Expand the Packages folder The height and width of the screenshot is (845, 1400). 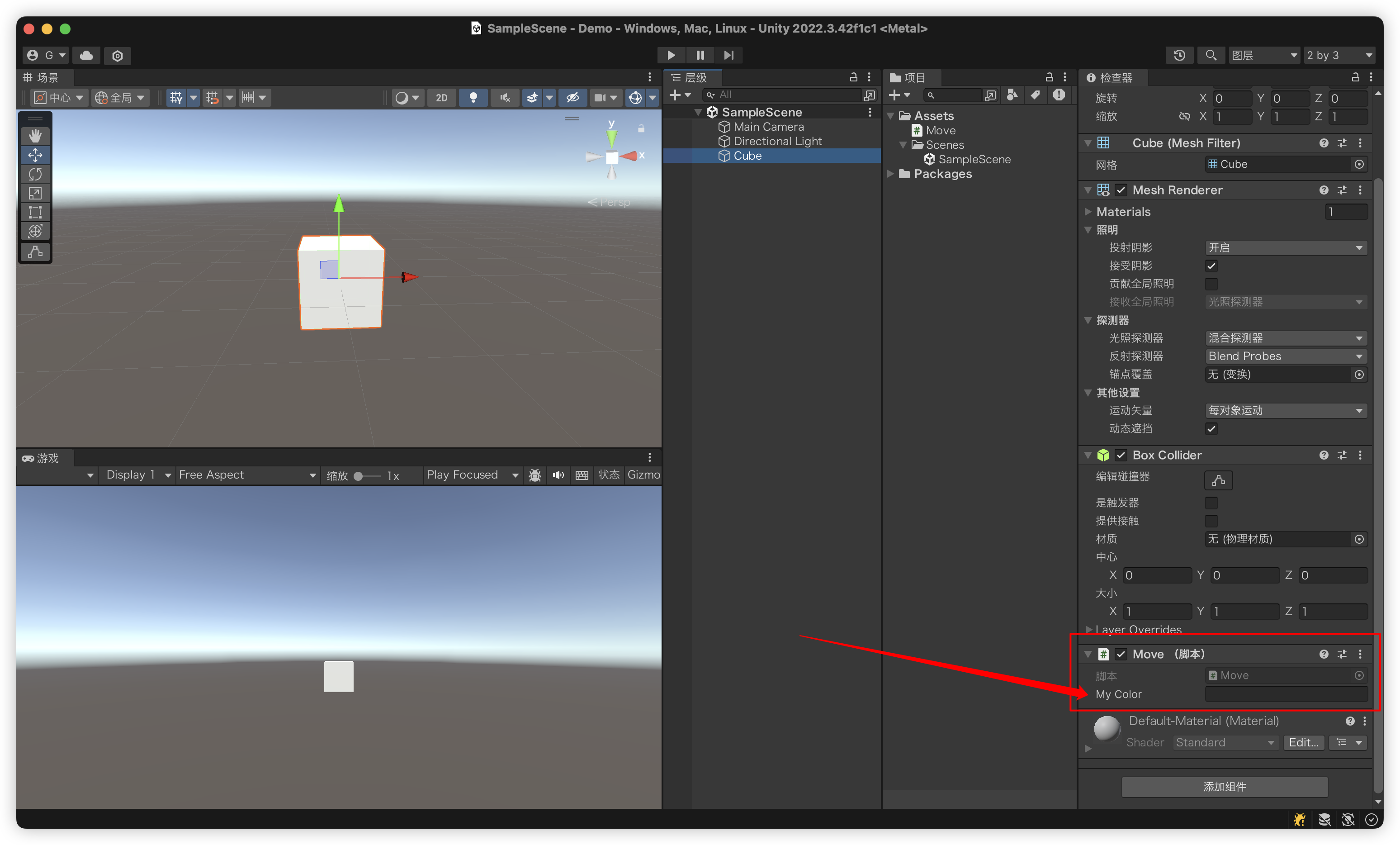click(891, 174)
